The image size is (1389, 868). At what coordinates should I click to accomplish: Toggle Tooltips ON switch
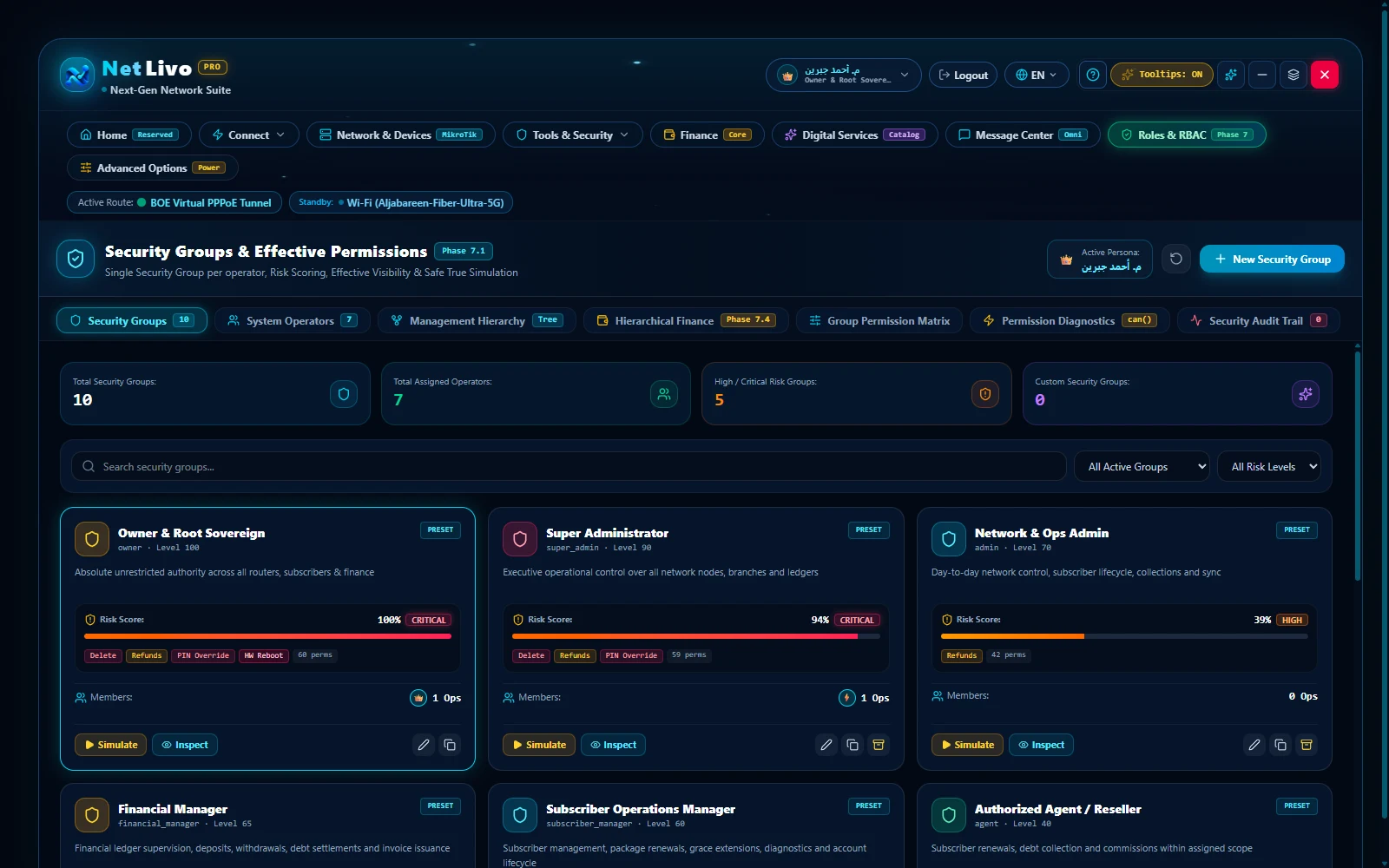1162,75
